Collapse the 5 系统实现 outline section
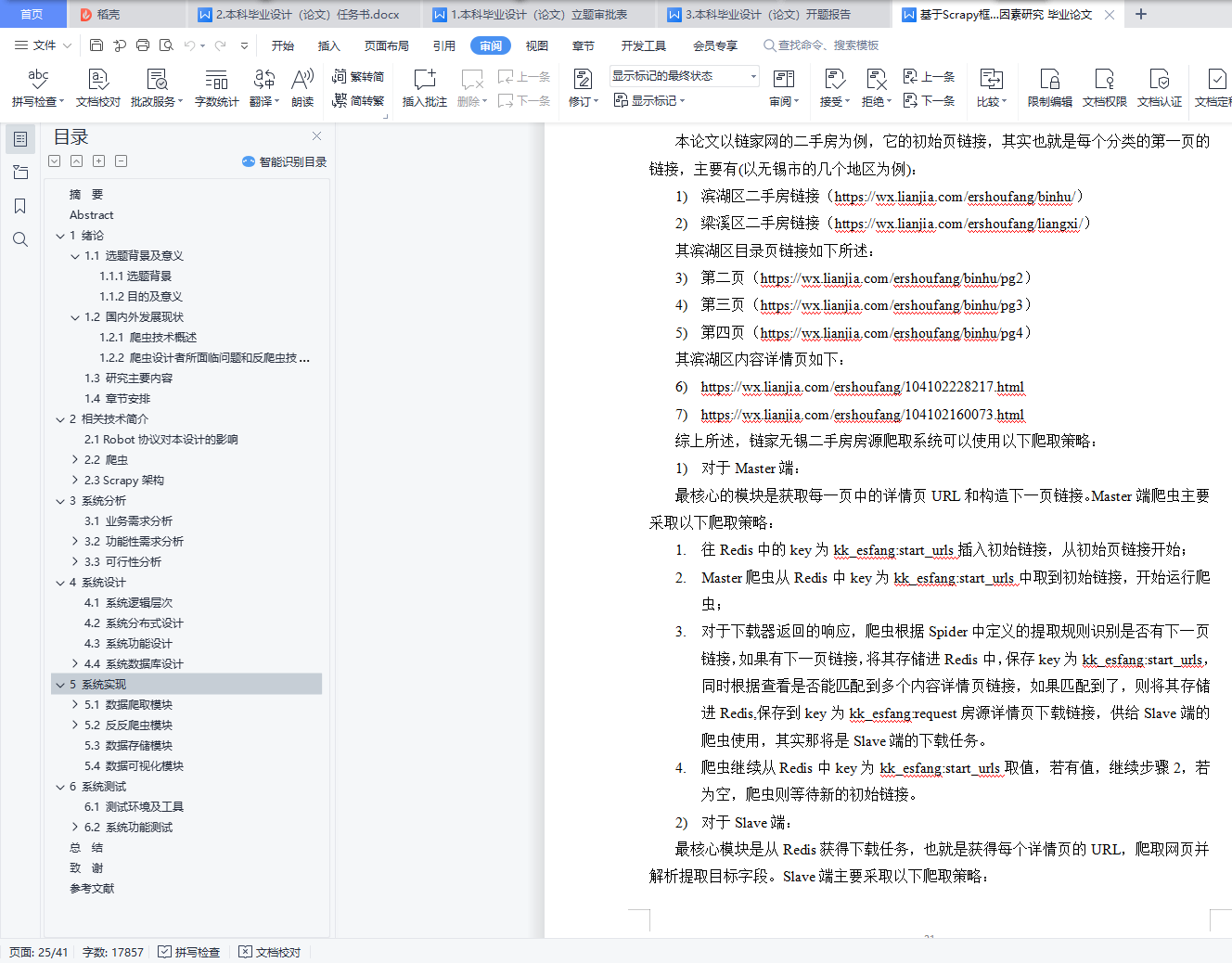Viewport: 1232px width, 963px height. tap(60, 685)
